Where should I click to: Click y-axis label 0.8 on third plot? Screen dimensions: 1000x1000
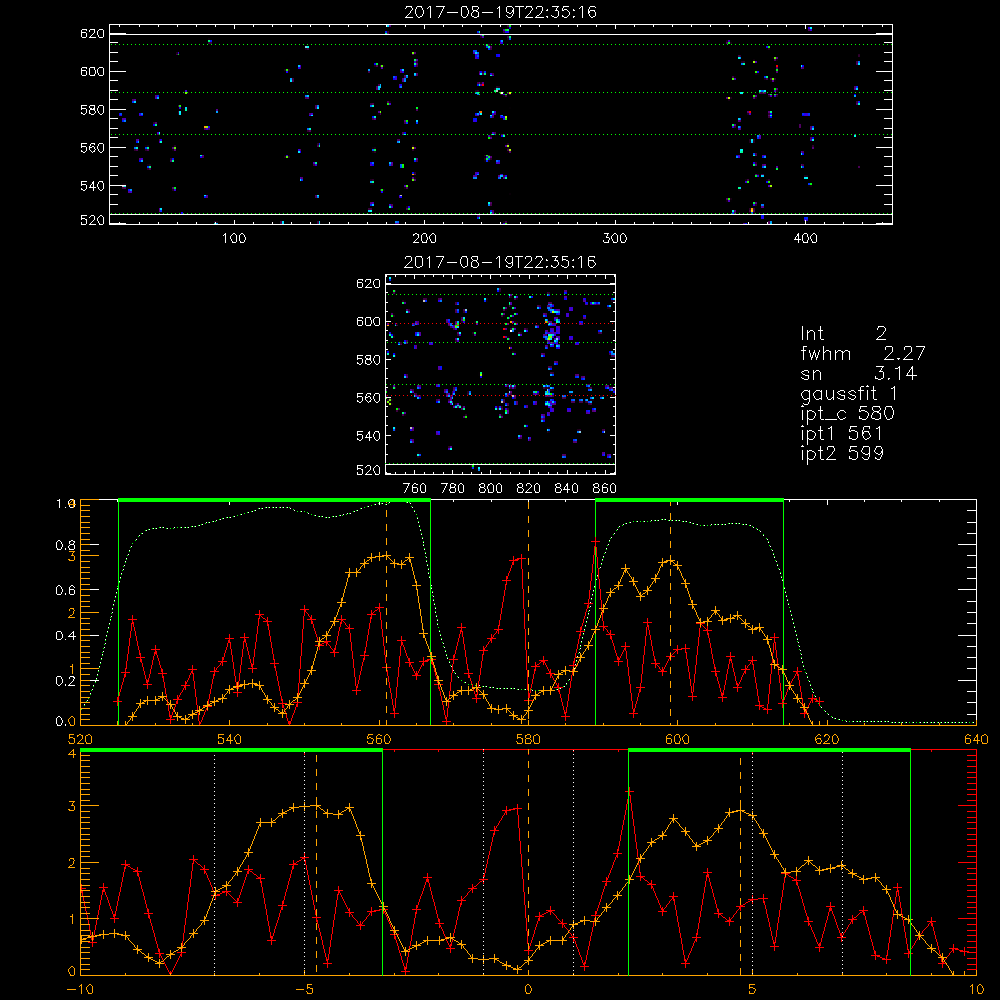tap(66, 545)
